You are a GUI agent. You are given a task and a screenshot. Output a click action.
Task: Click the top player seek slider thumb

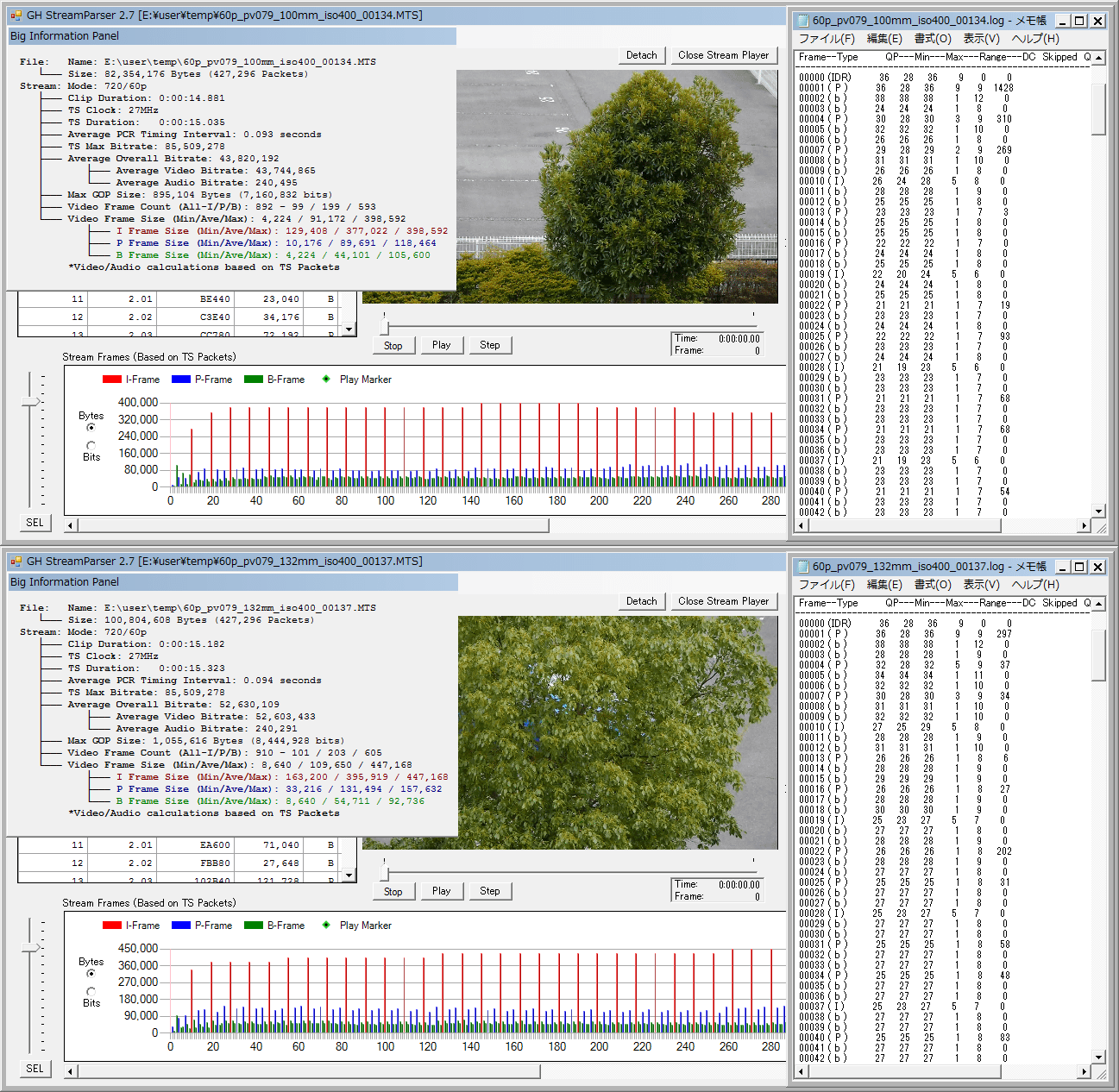click(385, 327)
